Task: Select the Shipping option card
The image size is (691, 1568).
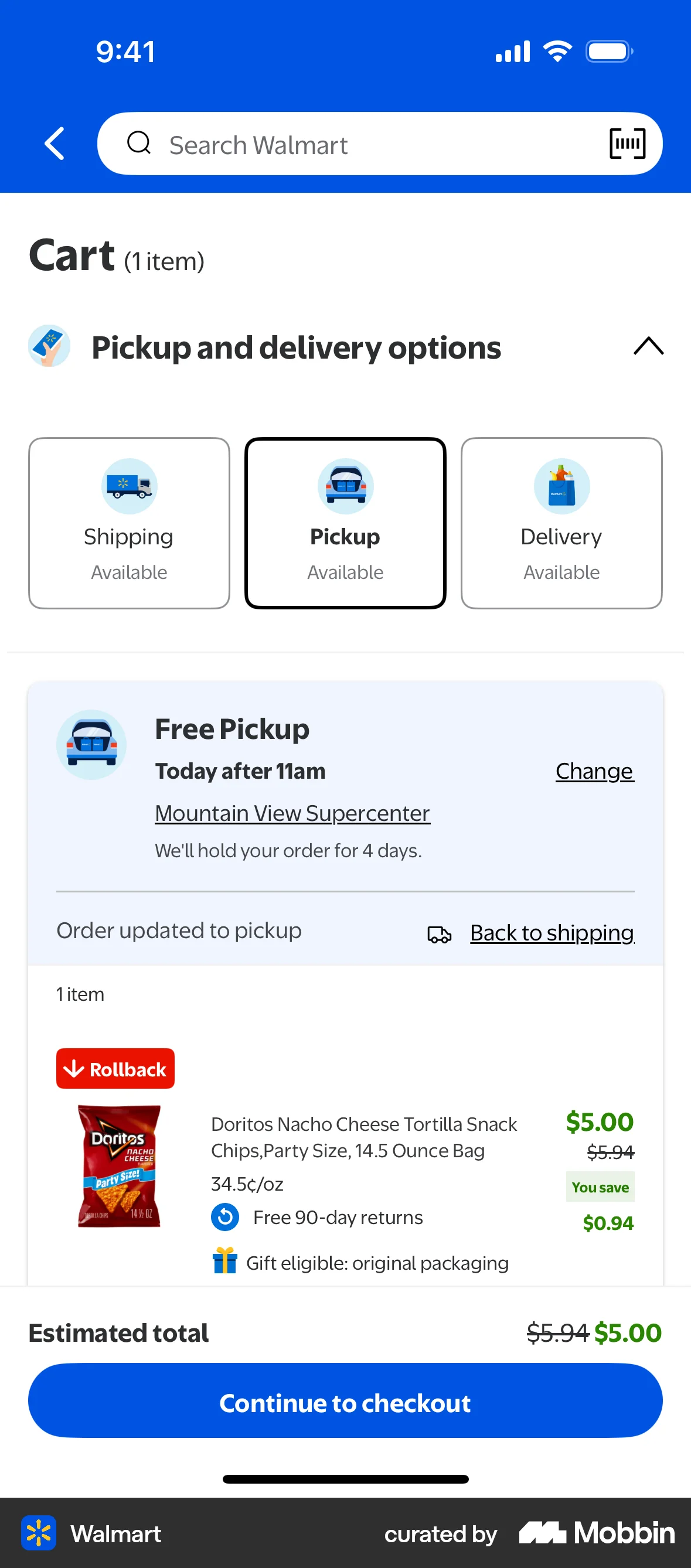Action: click(x=129, y=523)
